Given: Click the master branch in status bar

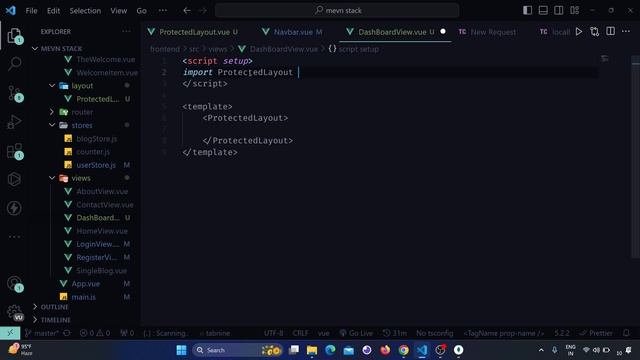Looking at the screenshot, I should (42, 333).
